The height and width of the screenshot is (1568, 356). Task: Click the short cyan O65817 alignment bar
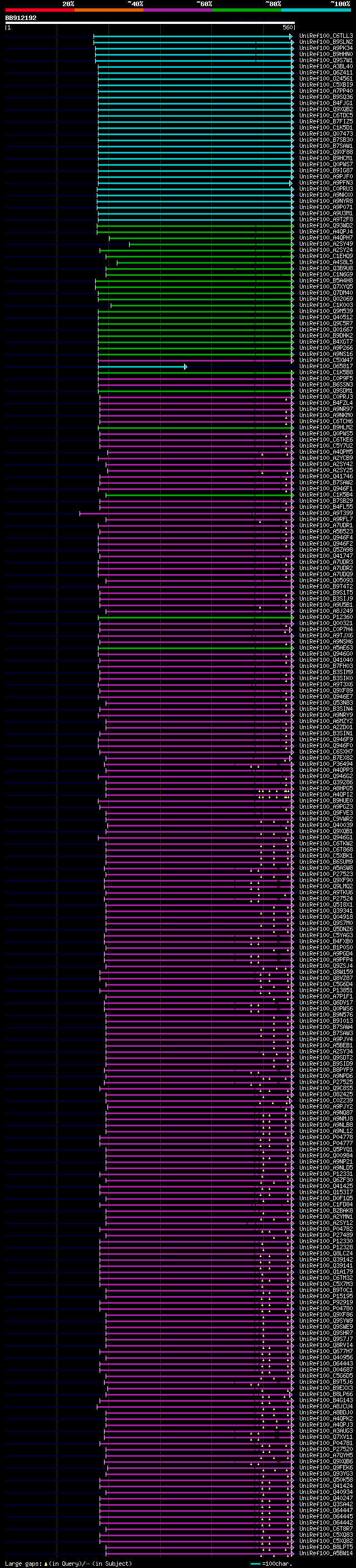(142, 367)
